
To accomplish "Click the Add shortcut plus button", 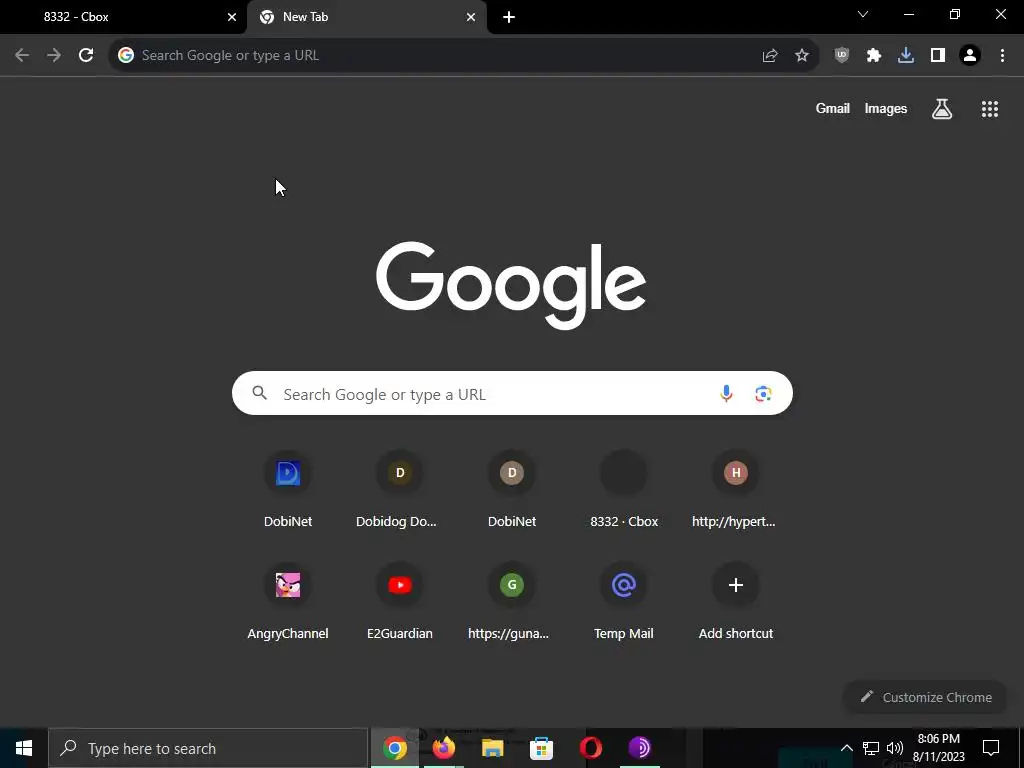I will pyautogui.click(x=735, y=585).
